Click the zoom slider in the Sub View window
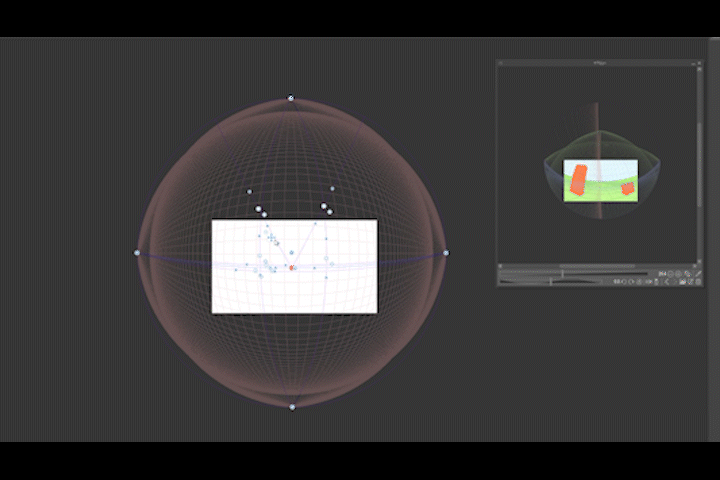 pos(574,274)
